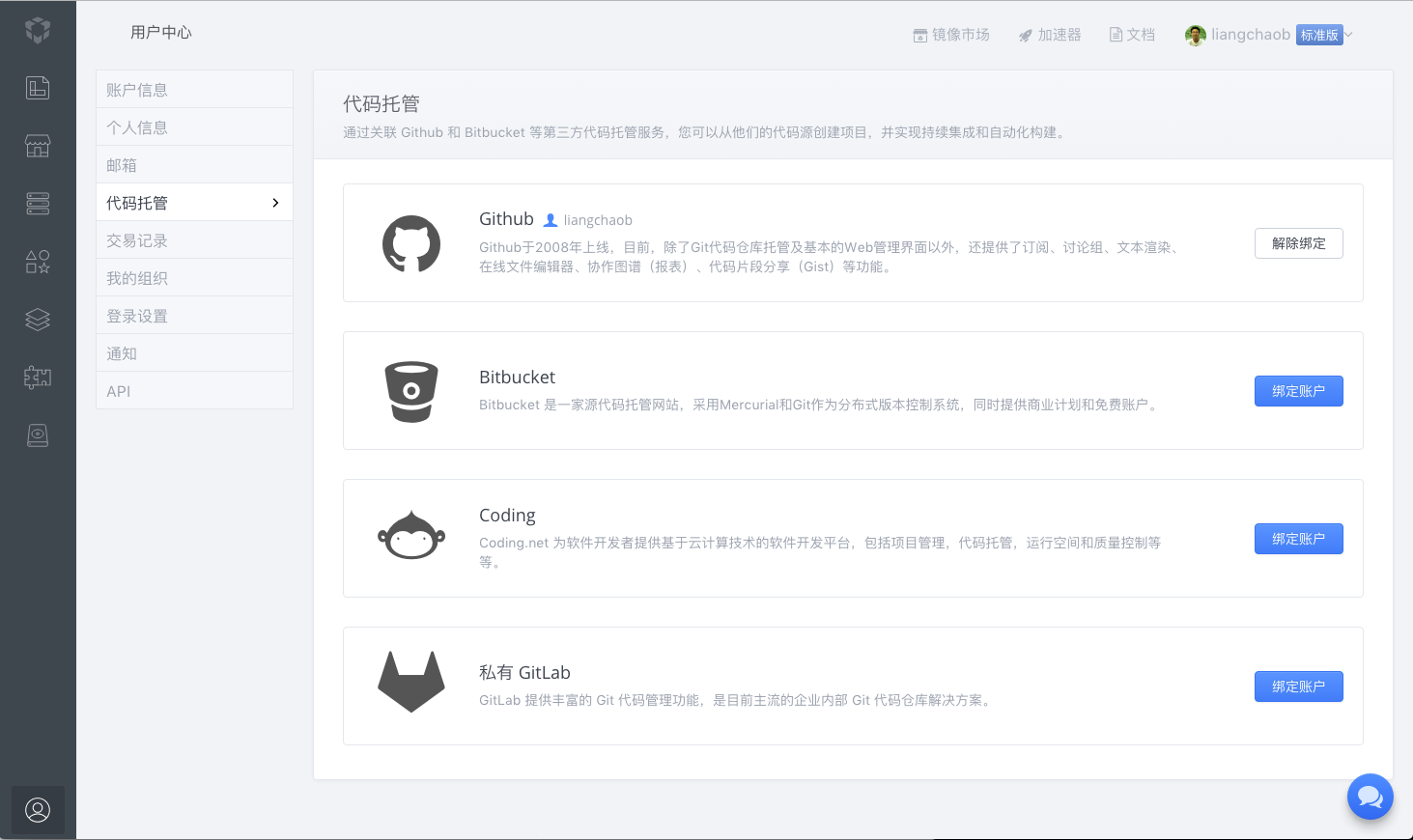Select 代码托管 in the side menu
Screen dimensions: 1413x840
tap(194, 203)
